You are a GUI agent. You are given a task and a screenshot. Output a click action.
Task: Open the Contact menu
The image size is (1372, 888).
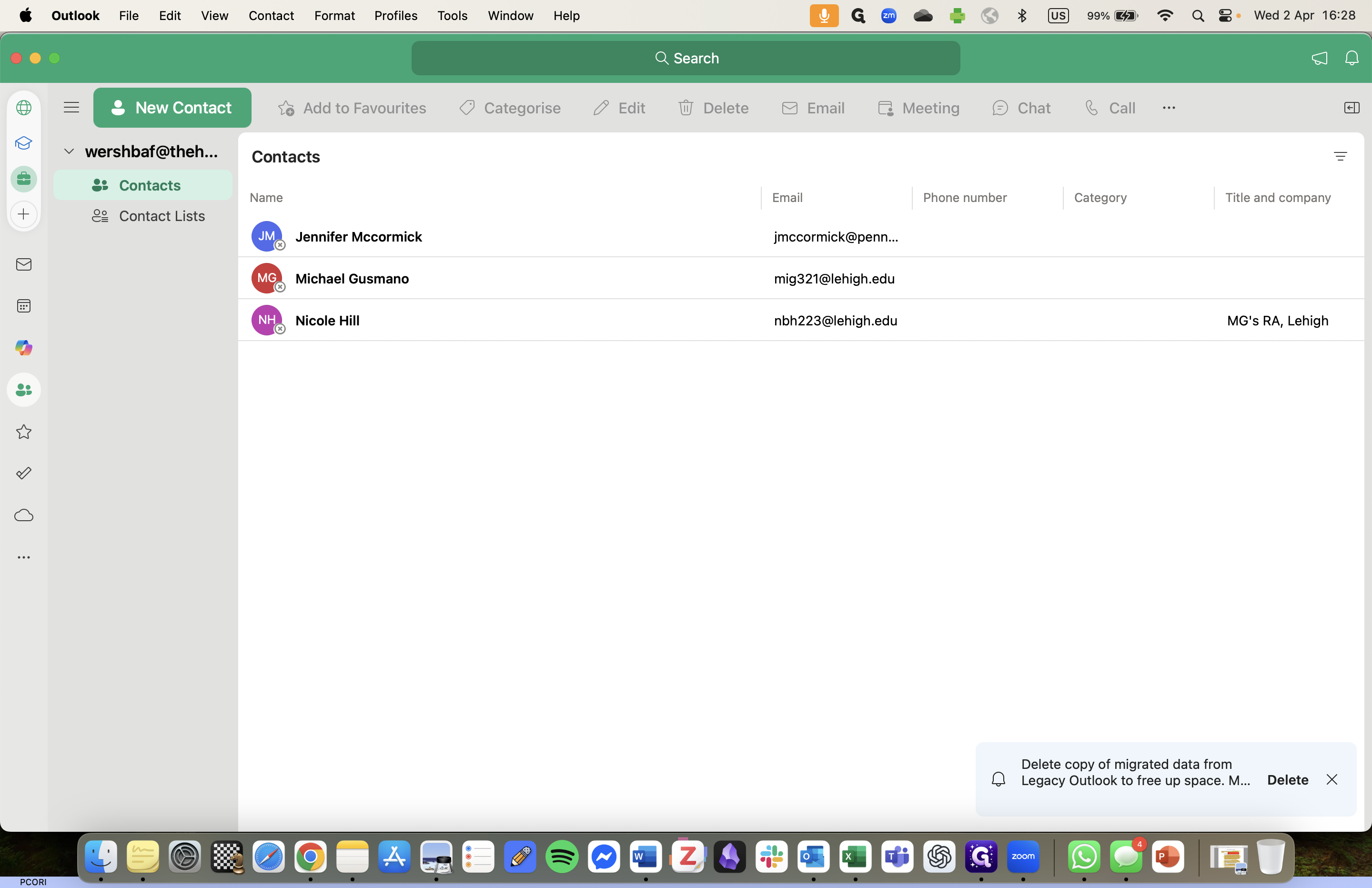(271, 16)
